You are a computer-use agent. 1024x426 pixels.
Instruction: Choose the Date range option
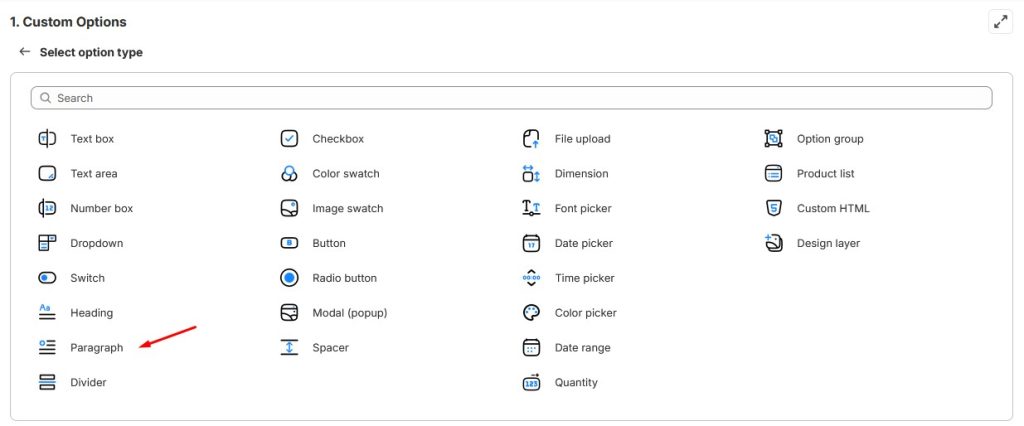(583, 348)
